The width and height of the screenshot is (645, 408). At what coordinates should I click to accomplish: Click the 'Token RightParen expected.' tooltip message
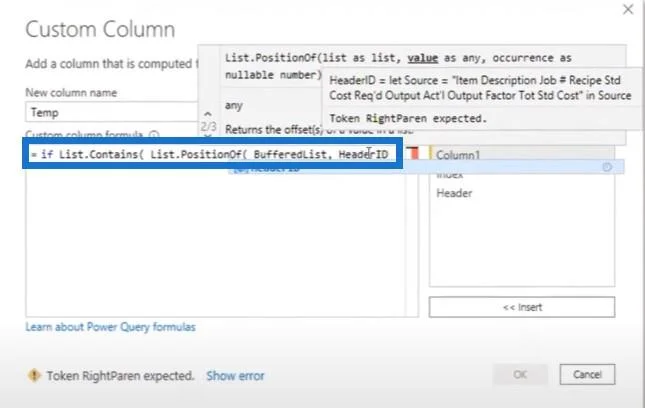pos(408,118)
